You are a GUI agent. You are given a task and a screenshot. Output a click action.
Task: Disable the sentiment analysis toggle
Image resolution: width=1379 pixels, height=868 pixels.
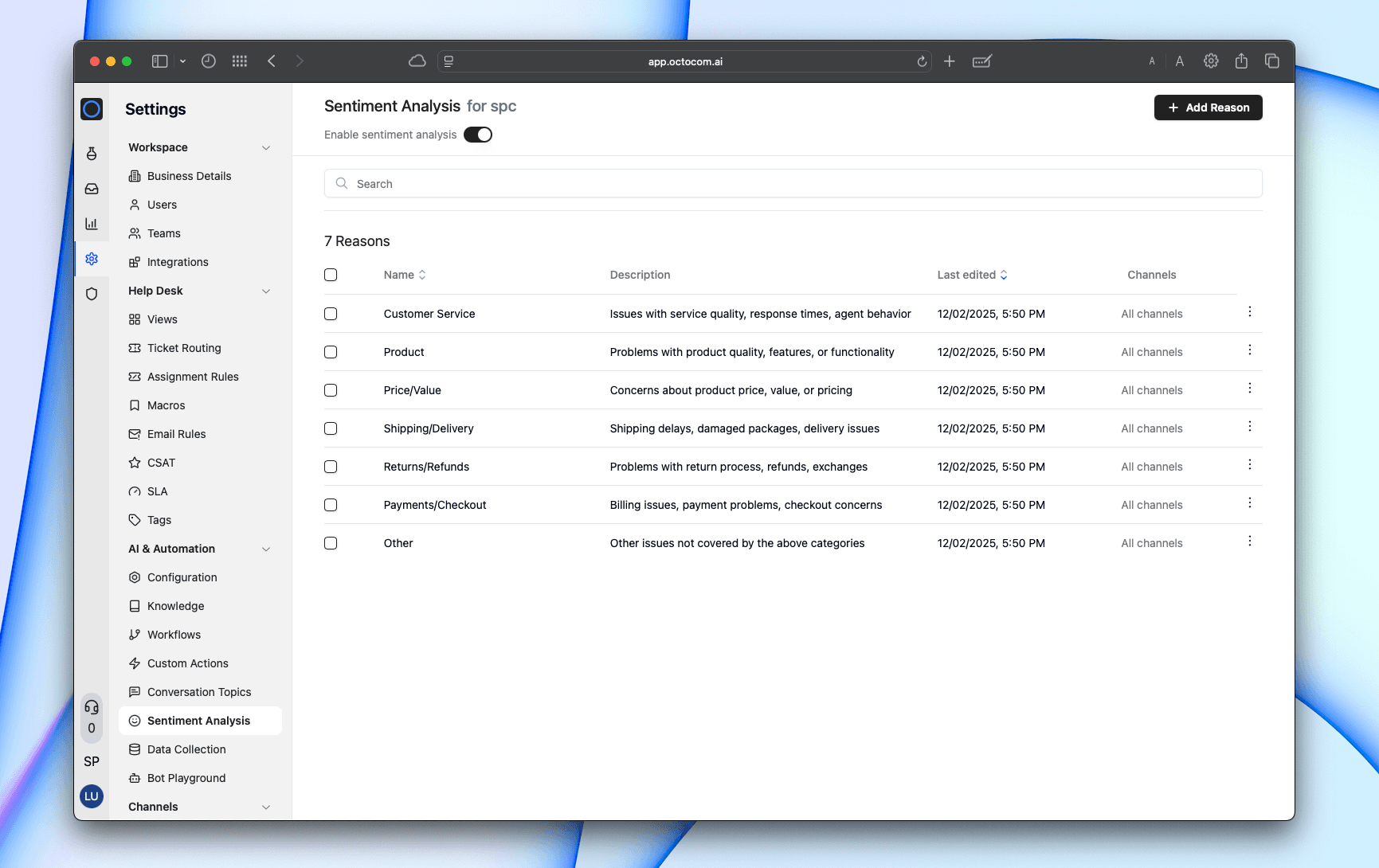[478, 135]
